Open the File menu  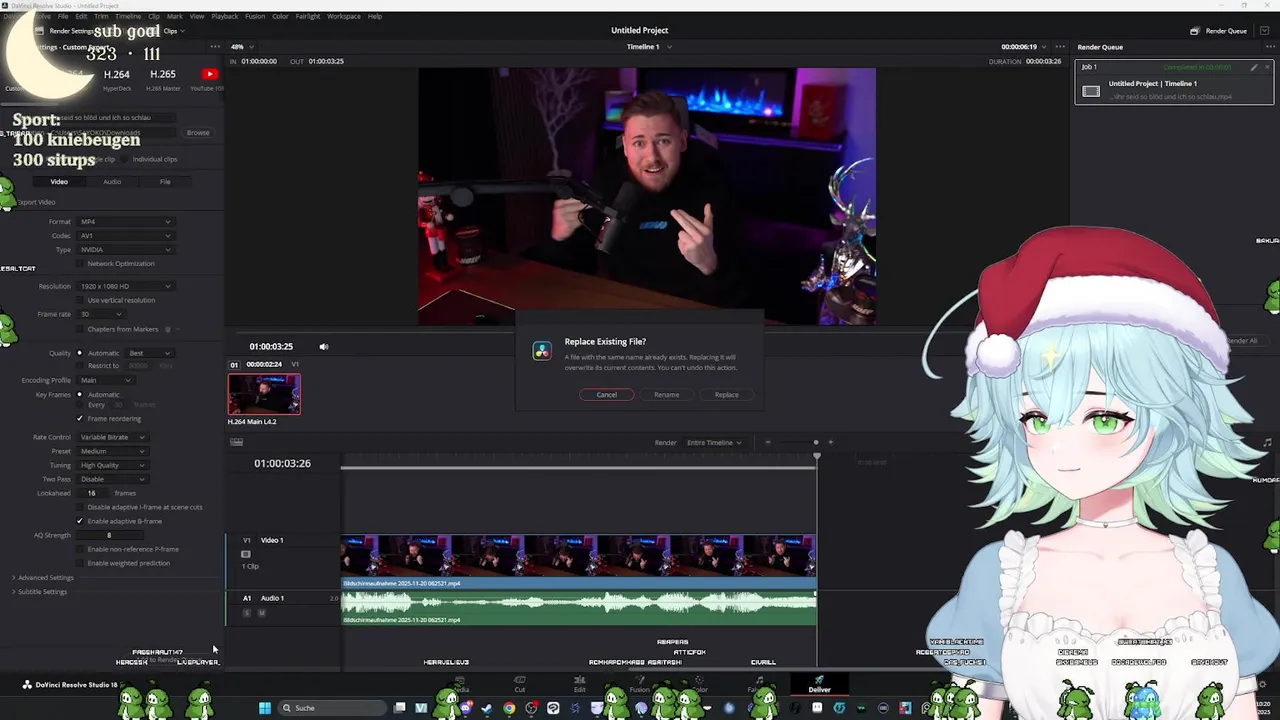[64, 17]
